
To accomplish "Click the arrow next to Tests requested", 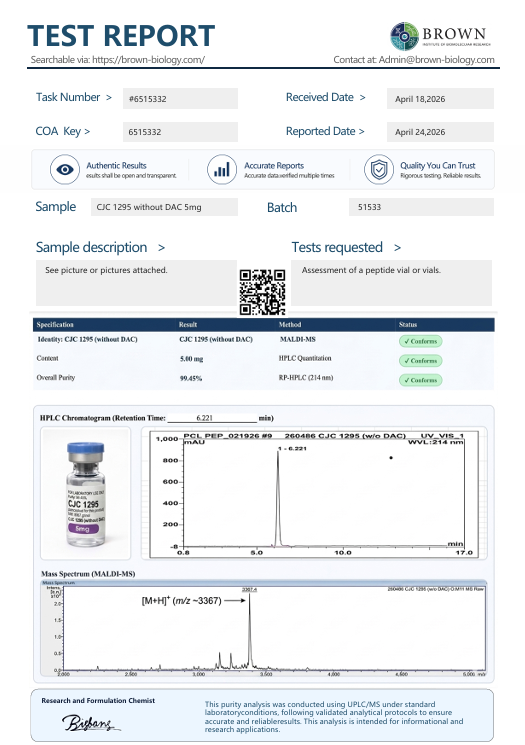I will [x=397, y=248].
